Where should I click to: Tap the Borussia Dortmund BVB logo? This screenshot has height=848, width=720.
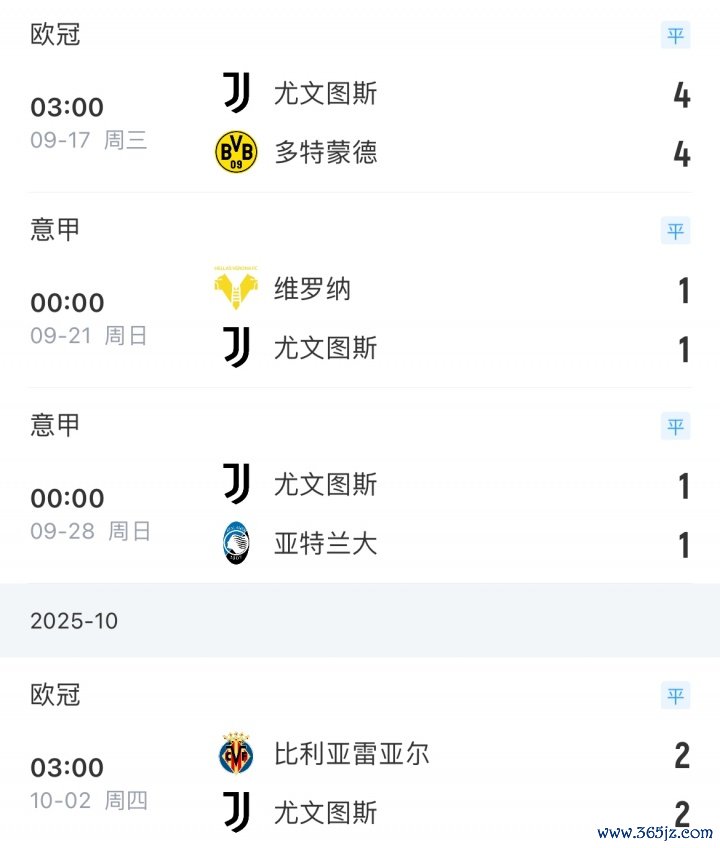pos(237,152)
